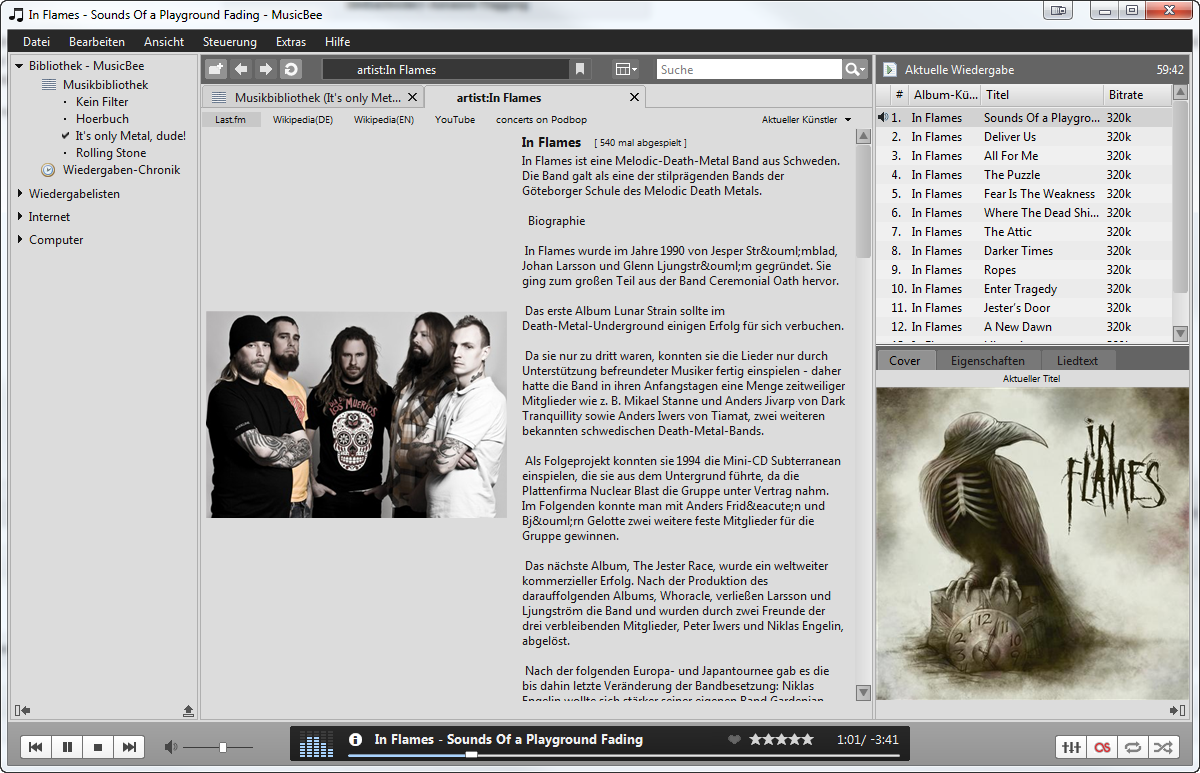Stop playback
Viewport: 1200px width, 773px height.
pyautogui.click(x=98, y=747)
